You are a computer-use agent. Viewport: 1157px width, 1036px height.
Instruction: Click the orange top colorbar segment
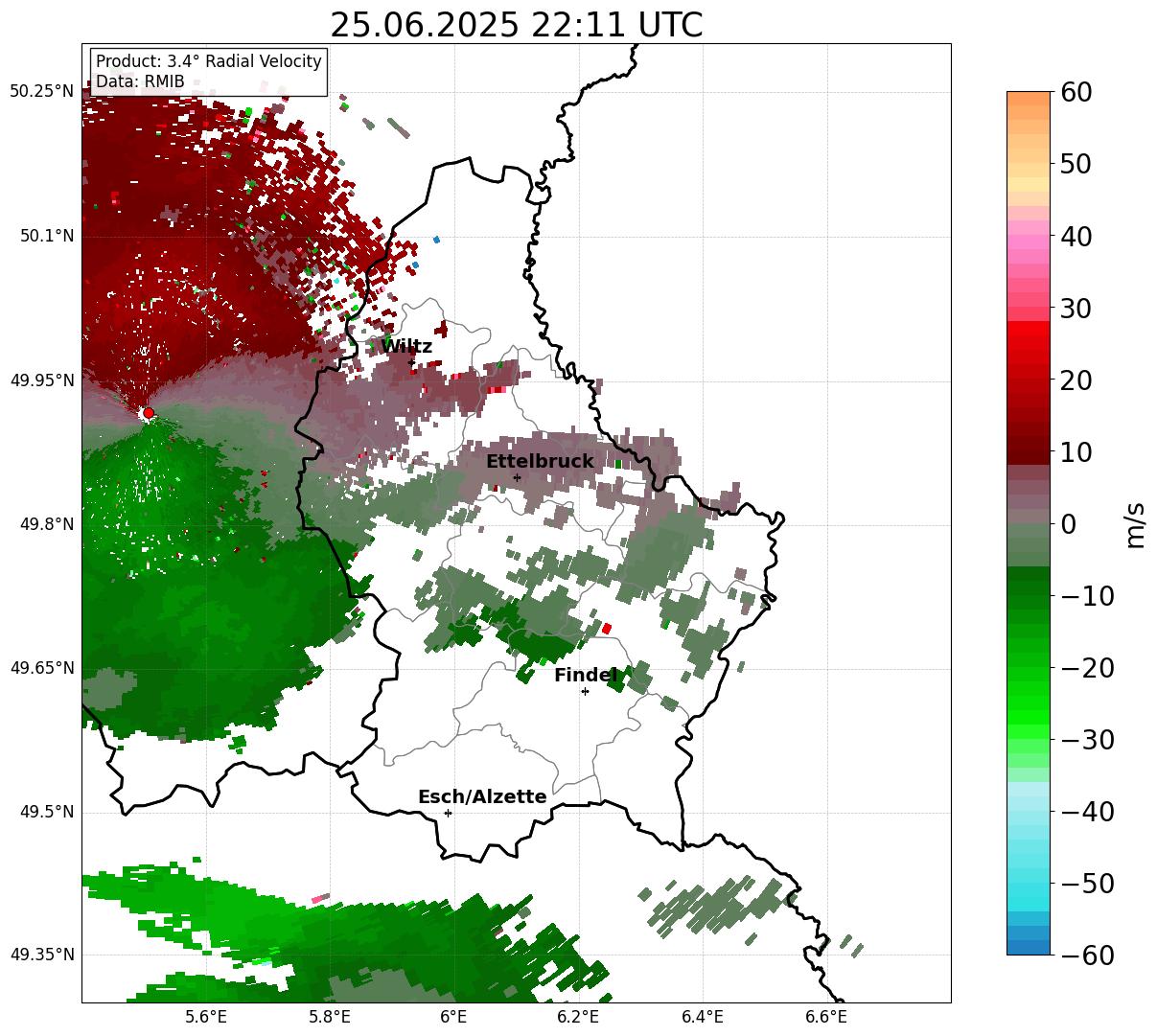1029,99
